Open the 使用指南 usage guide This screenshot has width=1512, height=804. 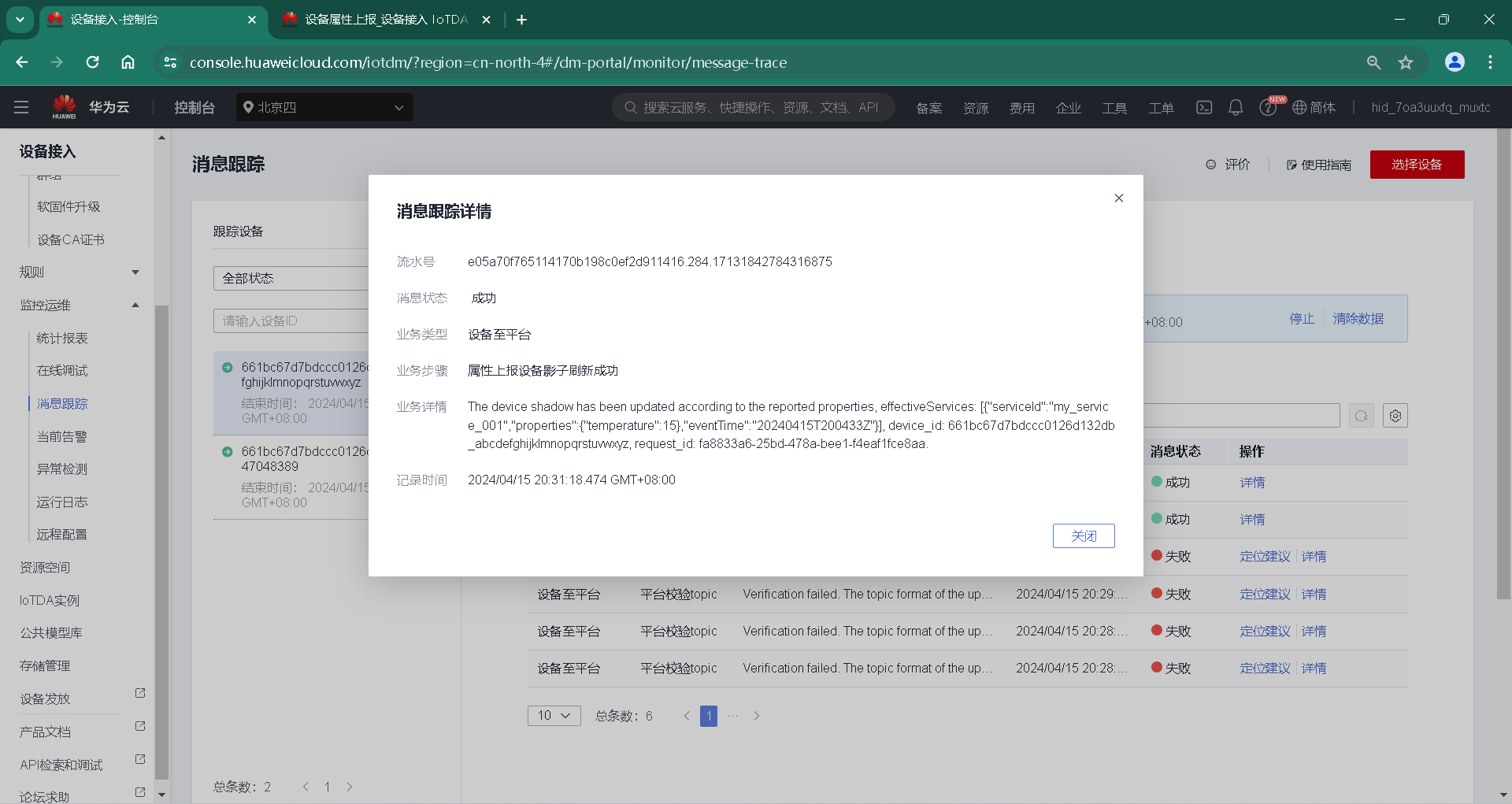[x=1319, y=165]
